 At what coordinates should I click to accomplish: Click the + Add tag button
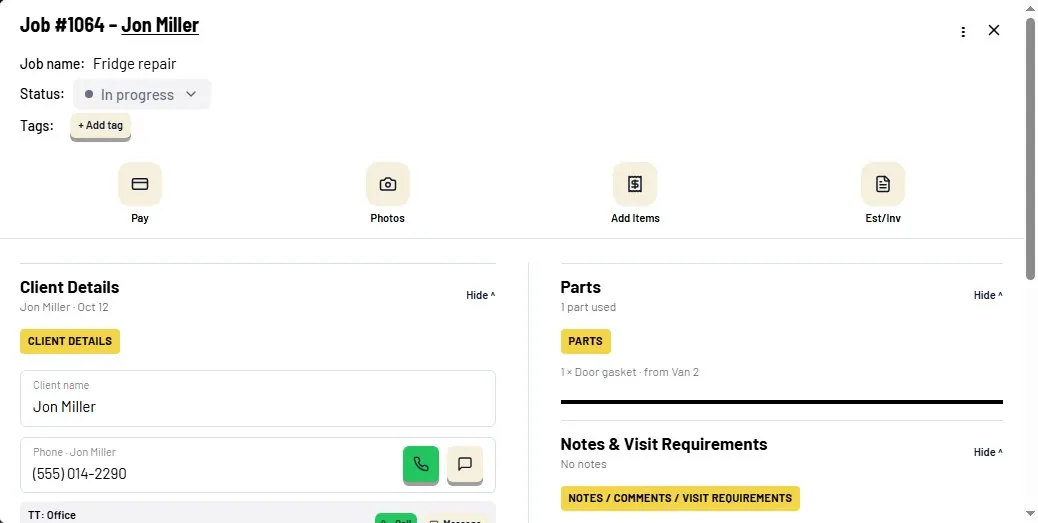point(101,125)
